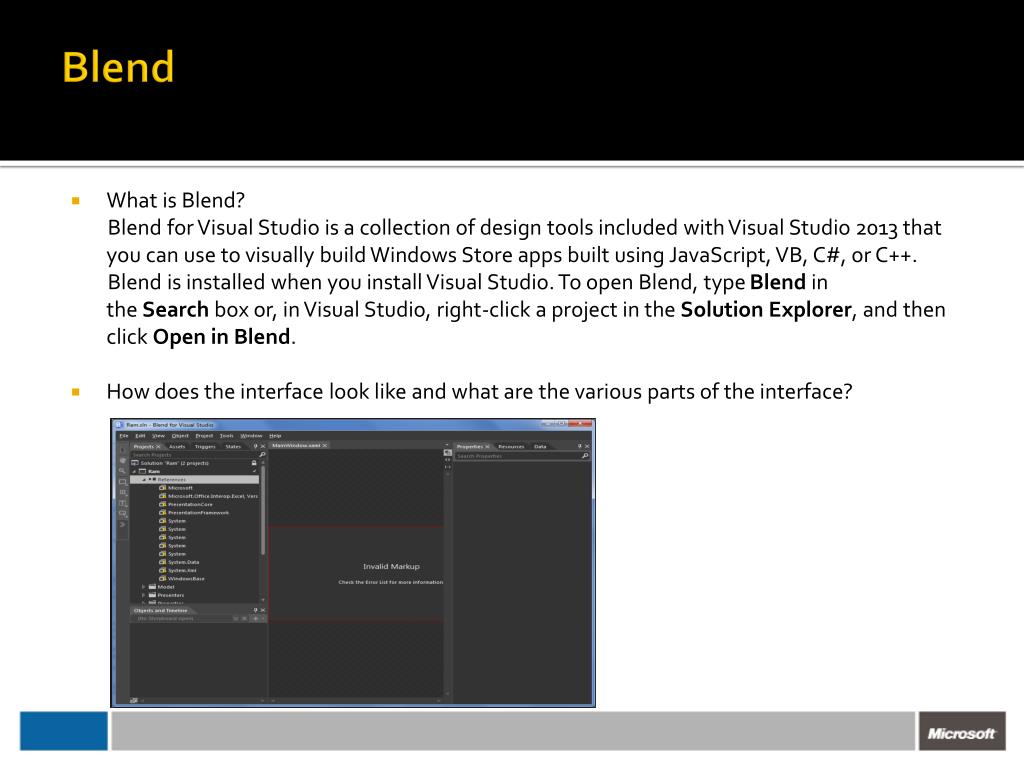The image size is (1024, 768).
Task: Expand the Presenters folder
Action: click(144, 595)
